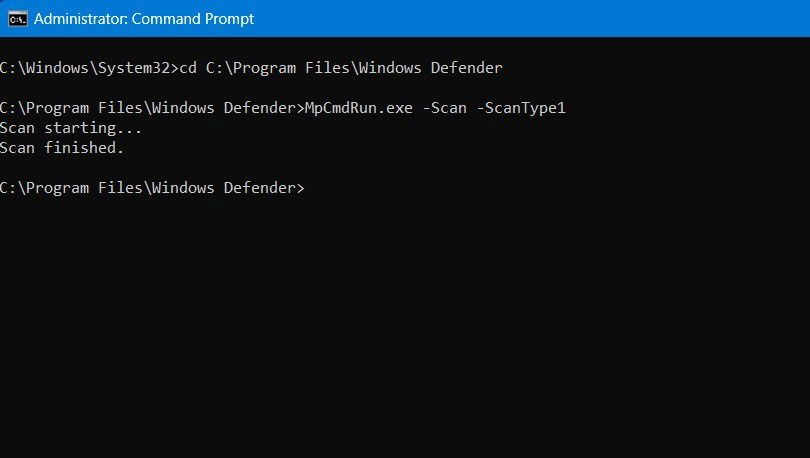Click 'Windows' in the last prompt line

[183, 188]
